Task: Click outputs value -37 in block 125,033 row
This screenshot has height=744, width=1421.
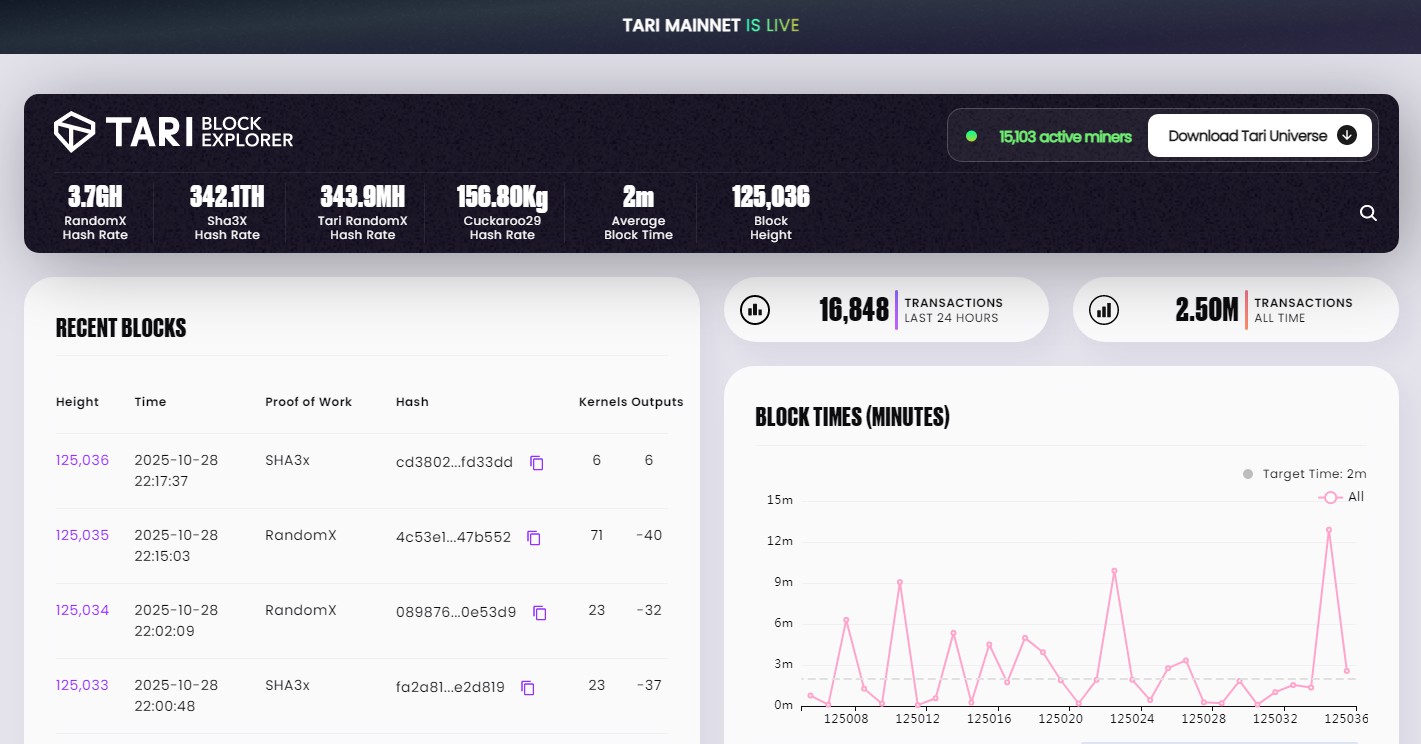Action: tap(649, 685)
